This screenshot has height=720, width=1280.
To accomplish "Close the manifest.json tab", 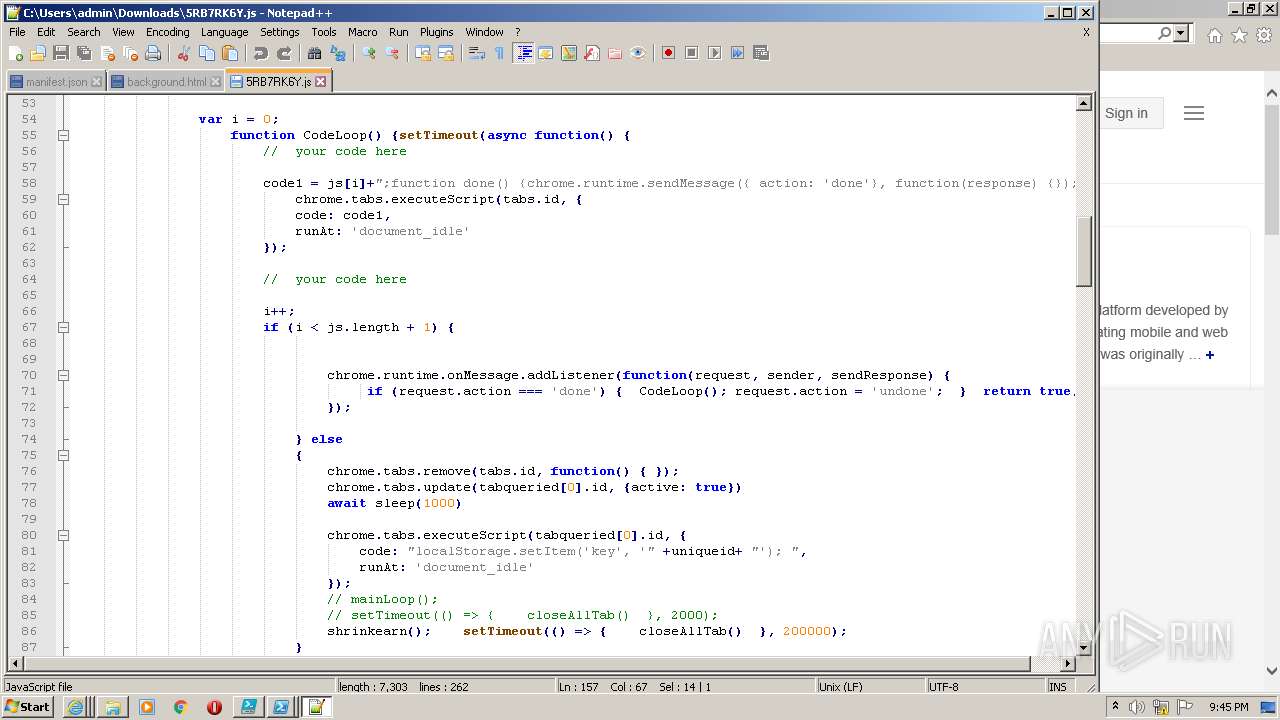I will [96, 82].
